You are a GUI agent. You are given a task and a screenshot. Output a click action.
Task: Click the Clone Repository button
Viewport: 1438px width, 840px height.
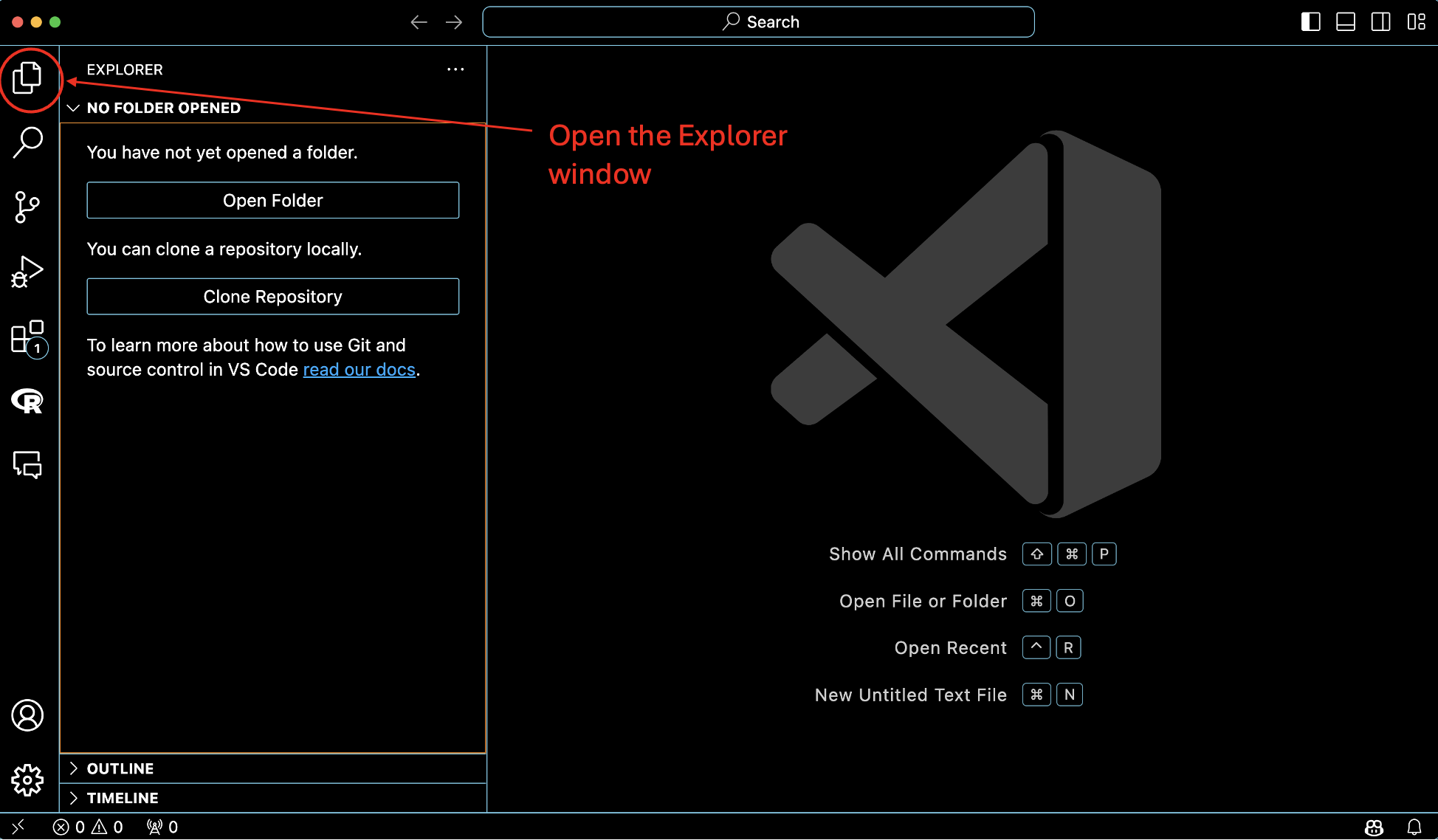(x=273, y=297)
